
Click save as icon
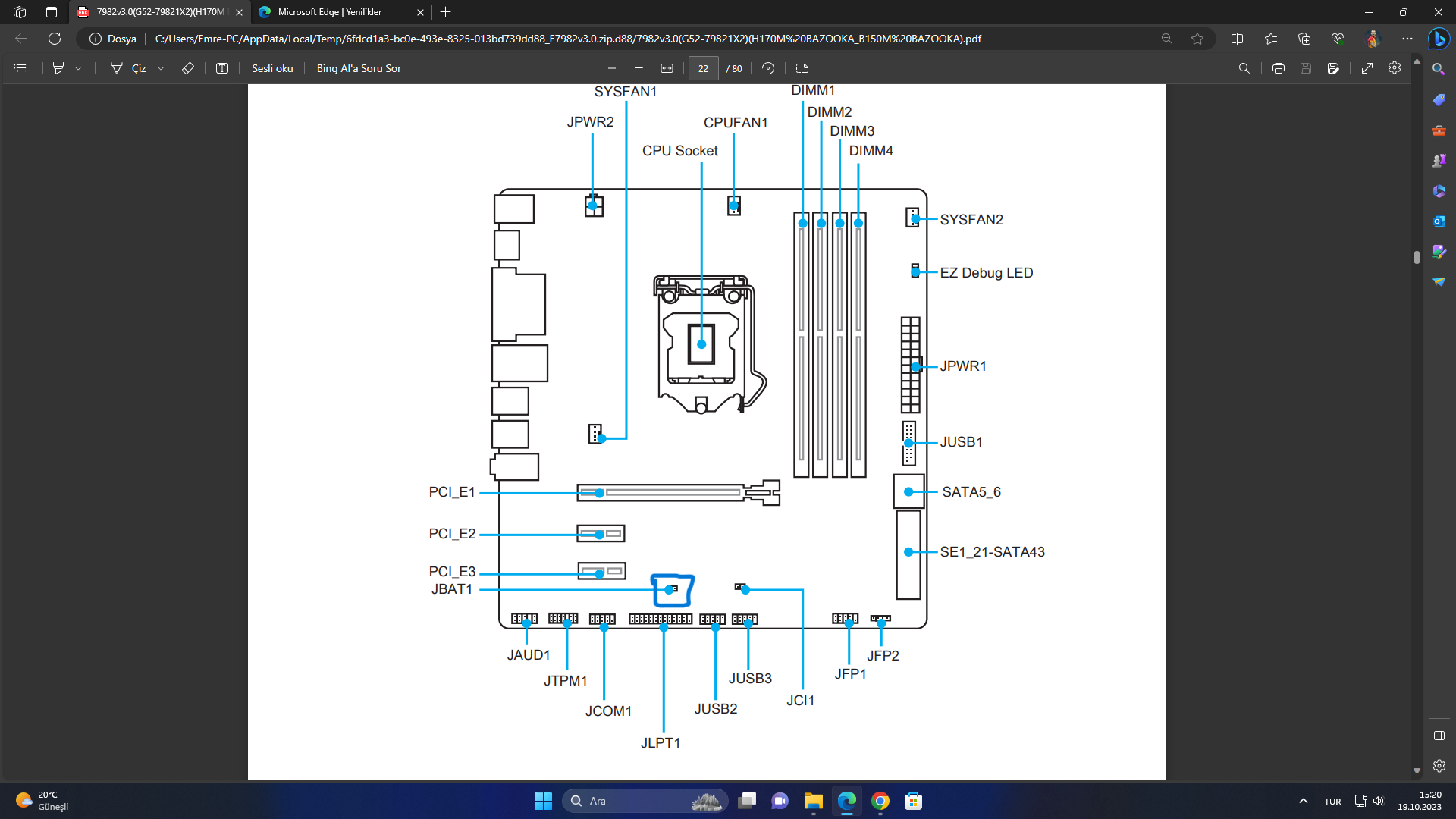[1333, 68]
